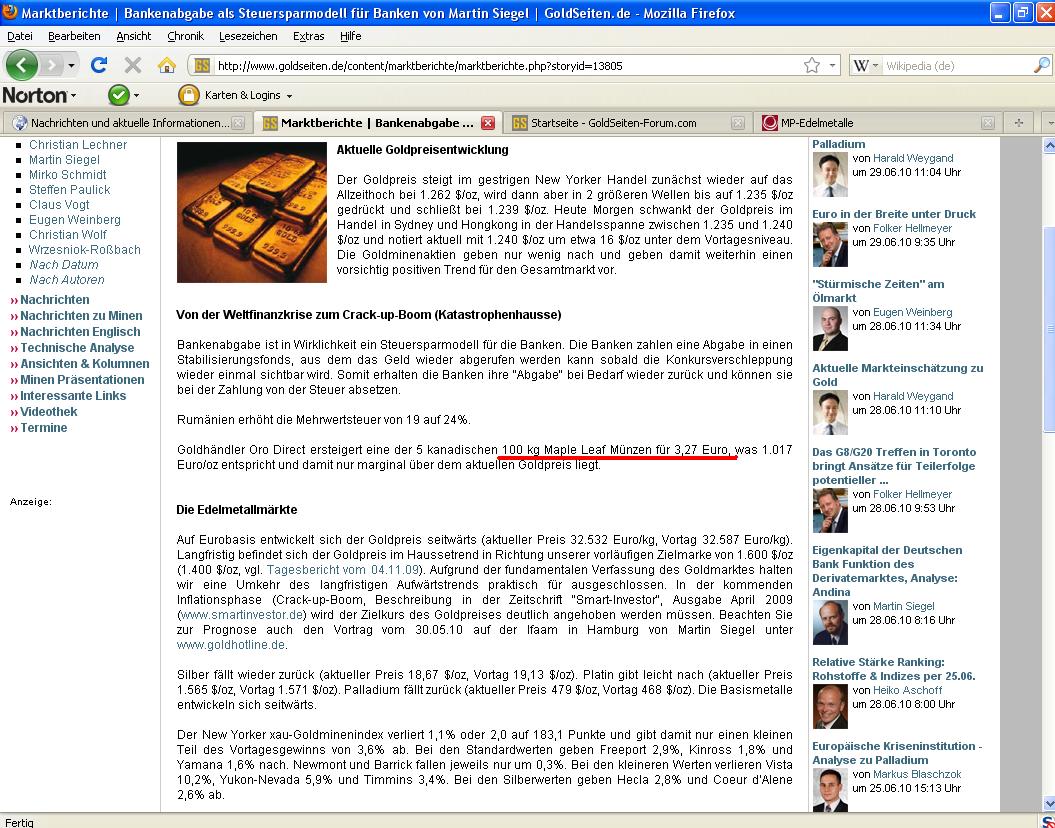Open Relative Stärke Ranking article
Image resolution: width=1055 pixels, height=828 pixels.
pyautogui.click(x=894, y=669)
